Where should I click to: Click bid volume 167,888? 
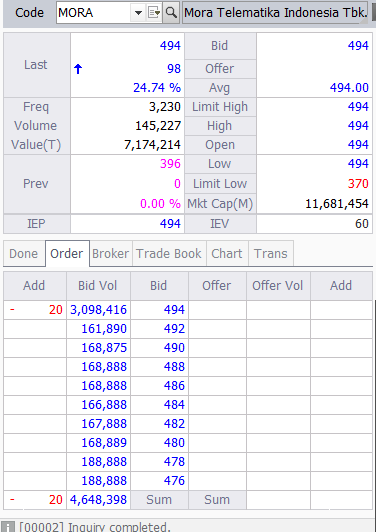[104, 424]
